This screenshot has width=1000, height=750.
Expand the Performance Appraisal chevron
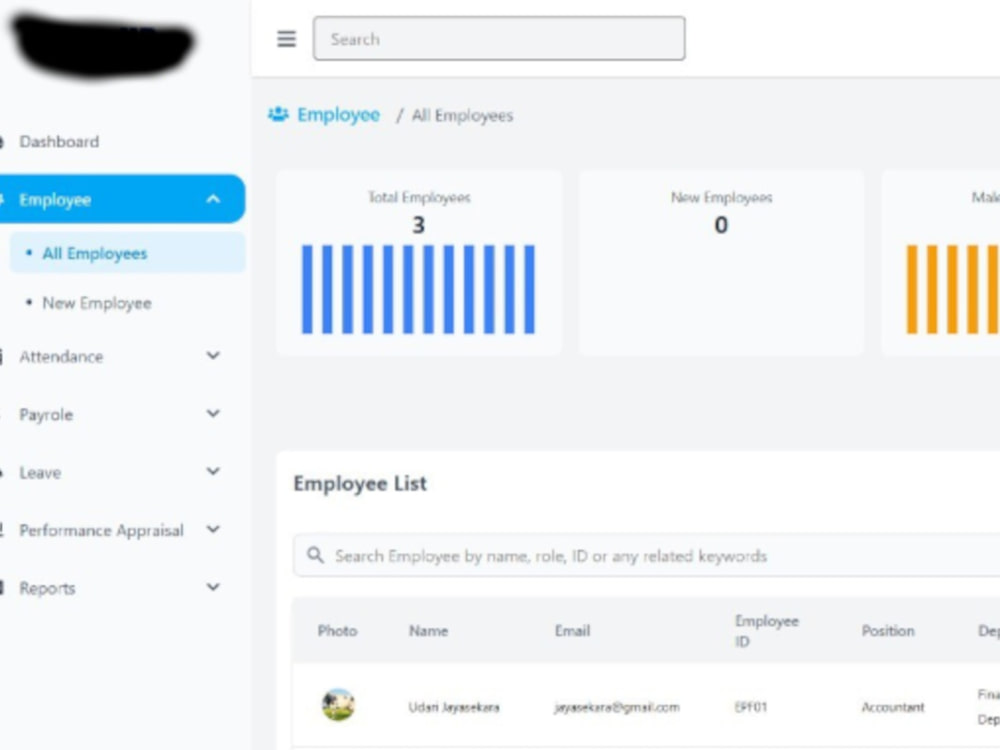tap(213, 530)
